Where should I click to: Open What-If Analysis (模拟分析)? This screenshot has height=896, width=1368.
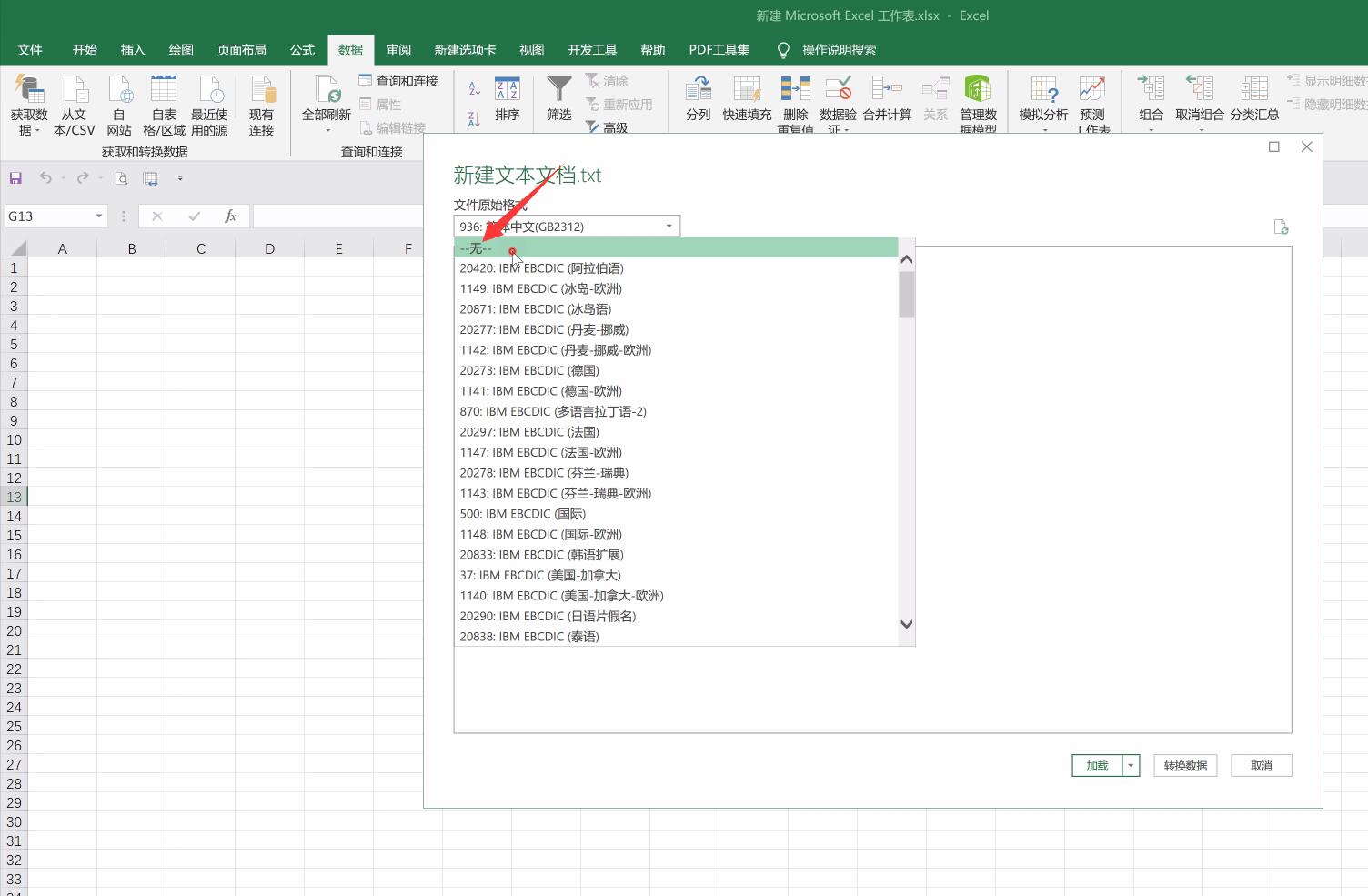pos(1043,104)
